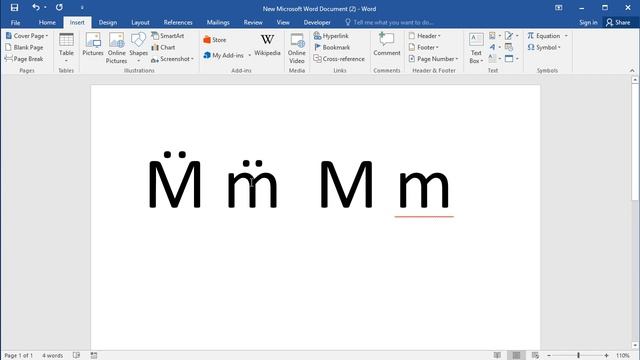Open the Page Number dropdown
Screen dimensions: 640x360
coord(433,59)
